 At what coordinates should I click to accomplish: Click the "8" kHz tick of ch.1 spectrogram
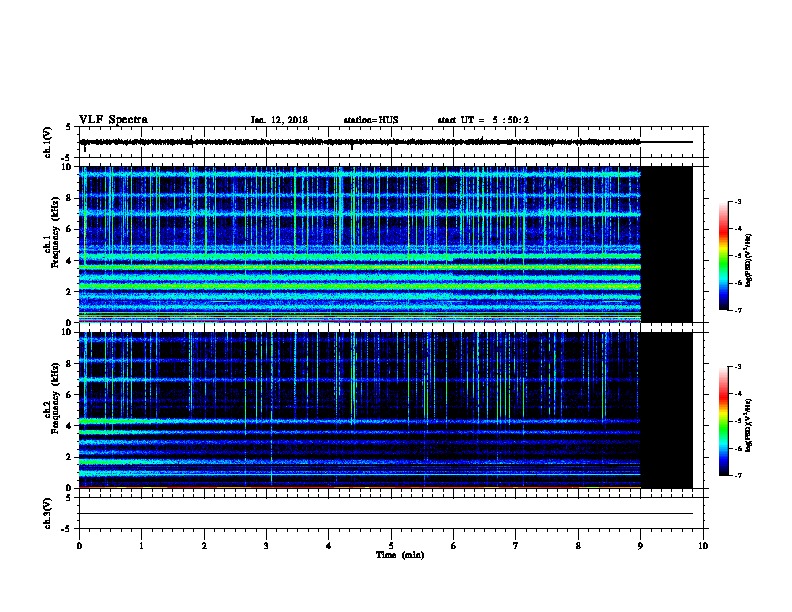69,198
